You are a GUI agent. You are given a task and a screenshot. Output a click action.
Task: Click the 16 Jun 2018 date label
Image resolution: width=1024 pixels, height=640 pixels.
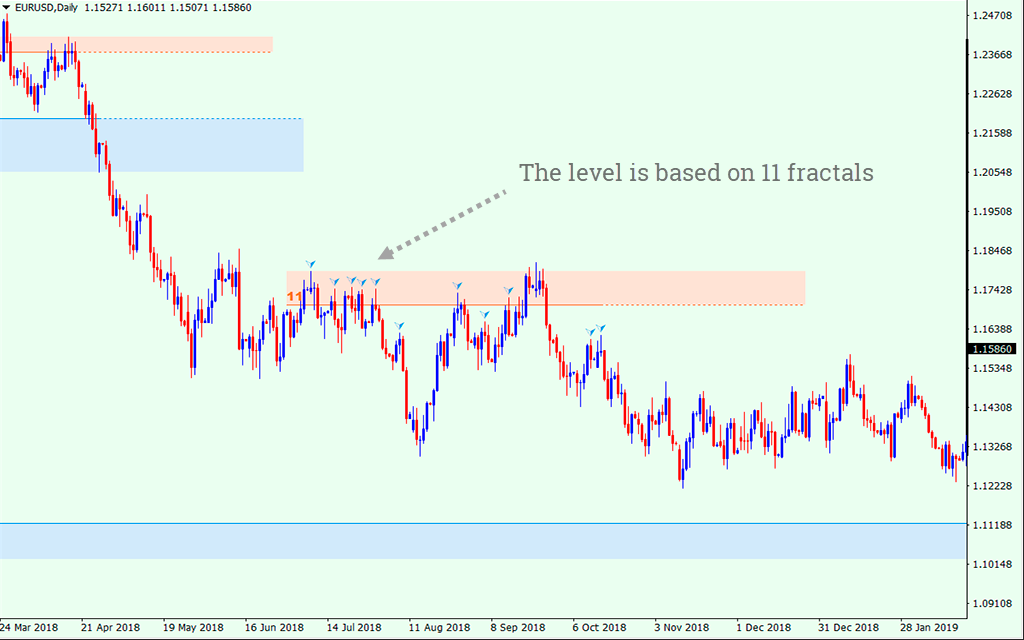pyautogui.click(x=274, y=628)
